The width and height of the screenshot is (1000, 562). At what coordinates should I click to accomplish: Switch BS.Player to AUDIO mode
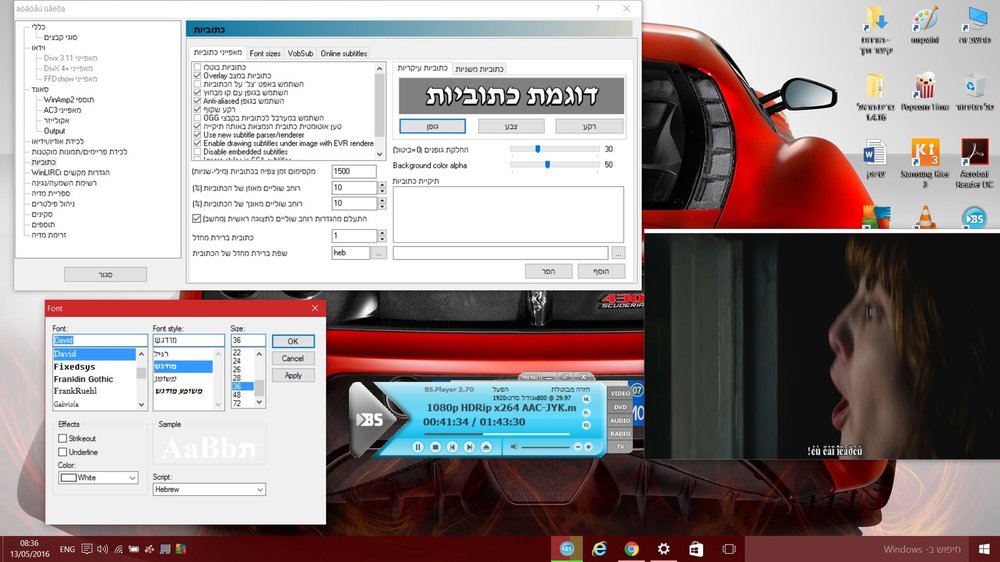[620, 420]
